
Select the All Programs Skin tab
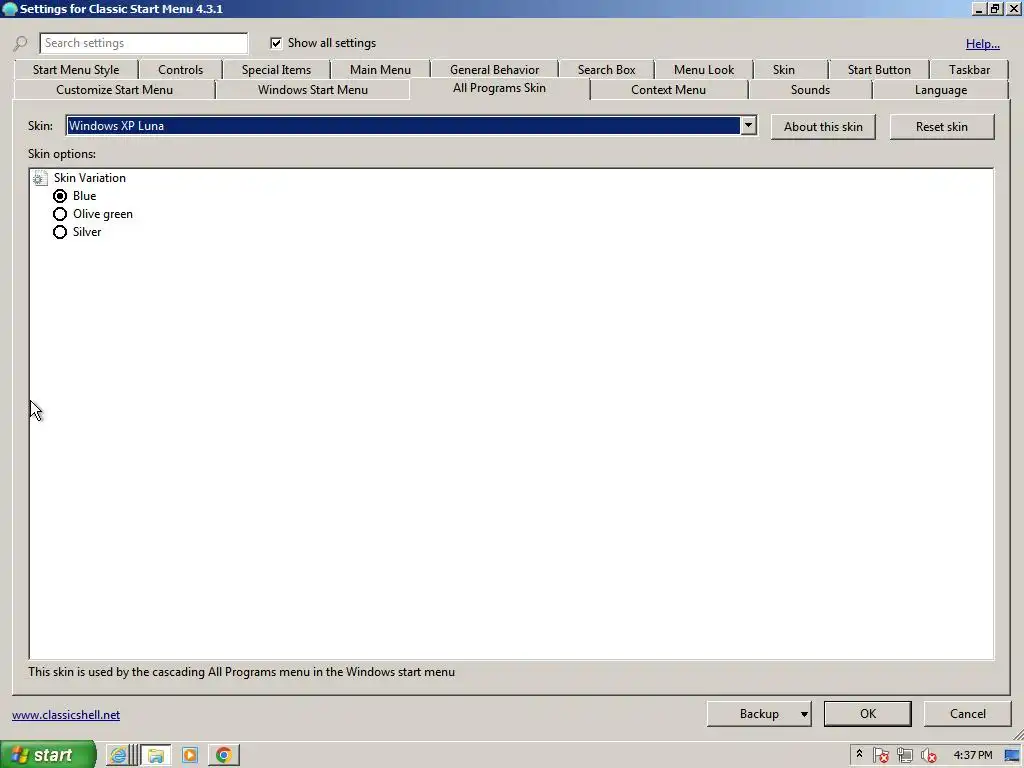pos(499,88)
